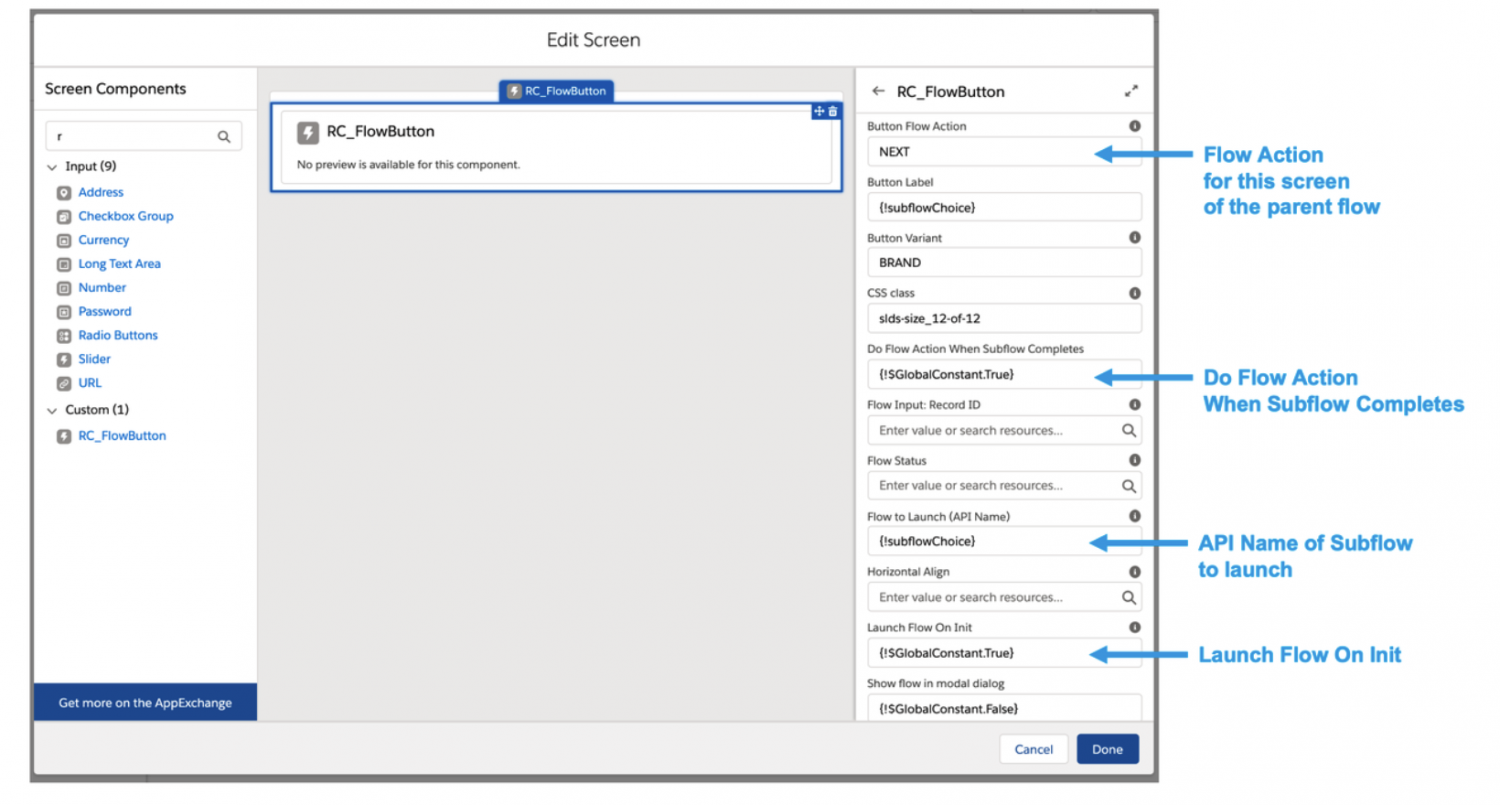Click the RC_FlowButton lightning icon under Custom
Image resolution: width=1500 pixels, height=805 pixels.
pyautogui.click(x=63, y=436)
